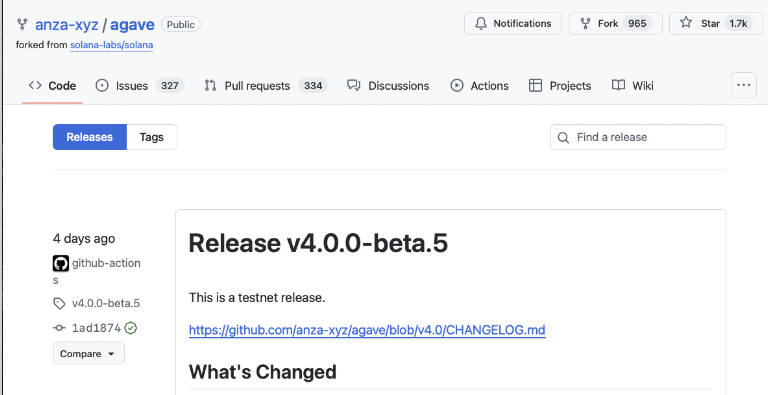Image resolution: width=768 pixels, height=395 pixels.
Task: Click the pull request branch icon
Action: (211, 86)
